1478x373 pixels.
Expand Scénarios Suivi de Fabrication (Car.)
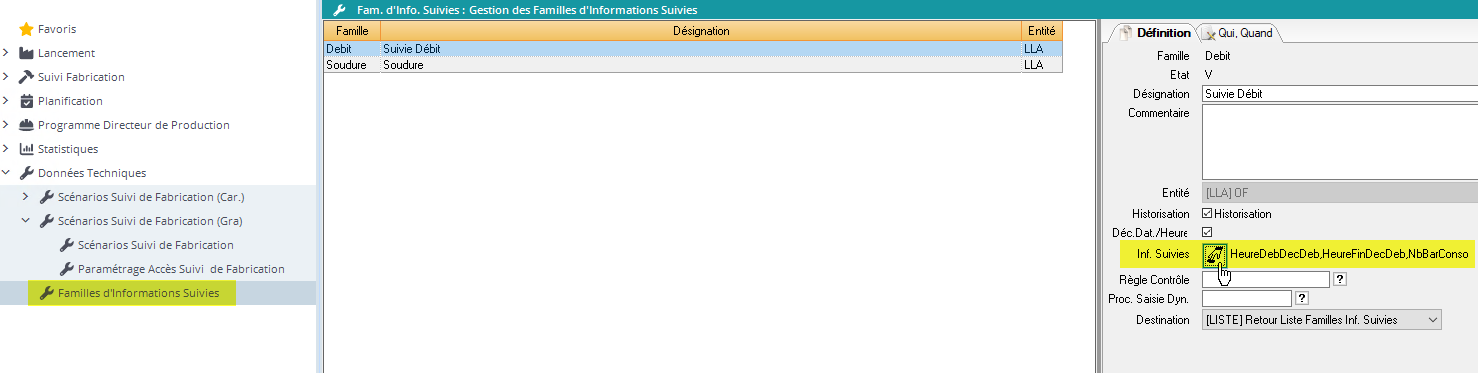click(26, 197)
